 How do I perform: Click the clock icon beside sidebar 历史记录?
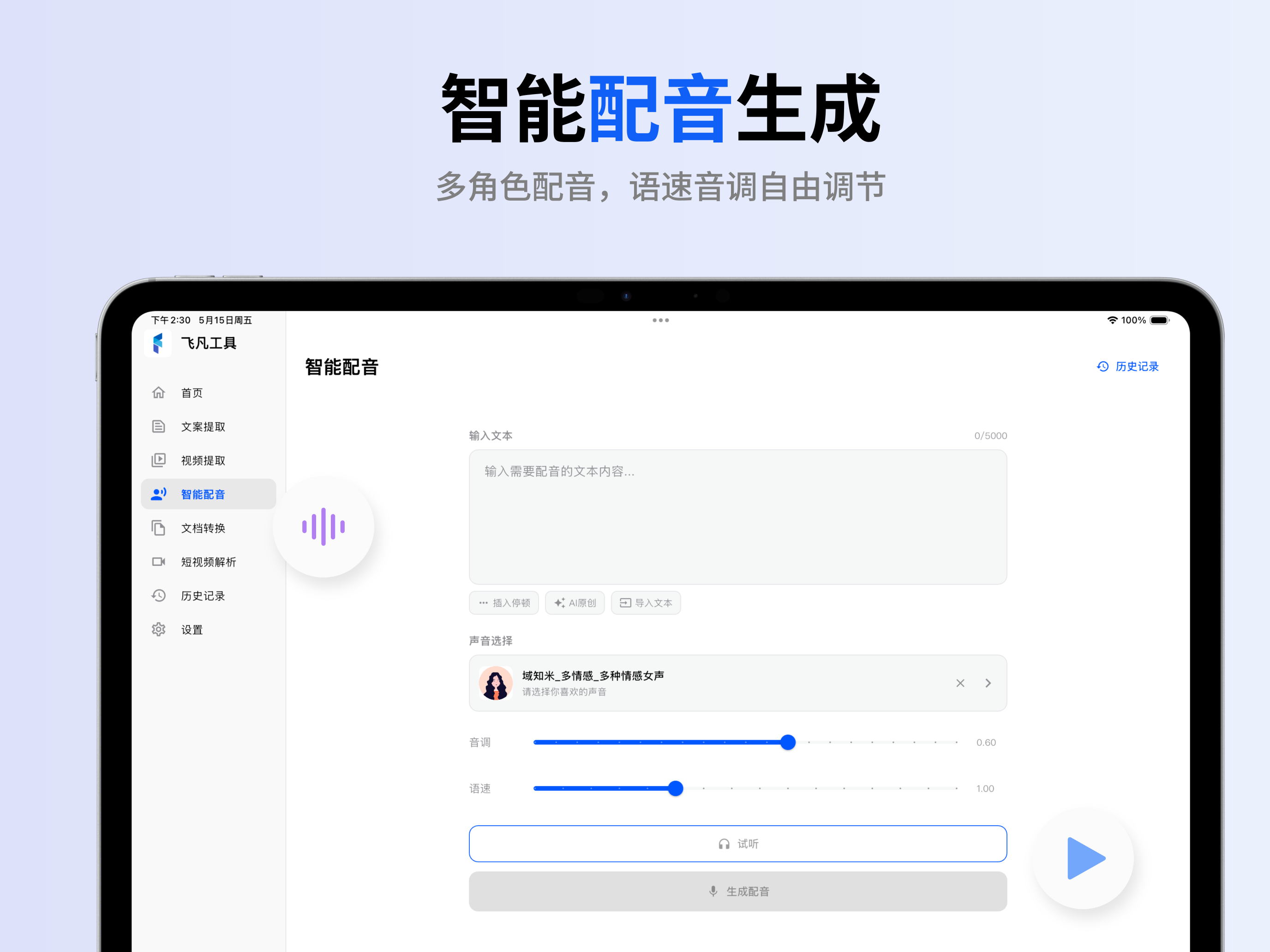point(158,595)
